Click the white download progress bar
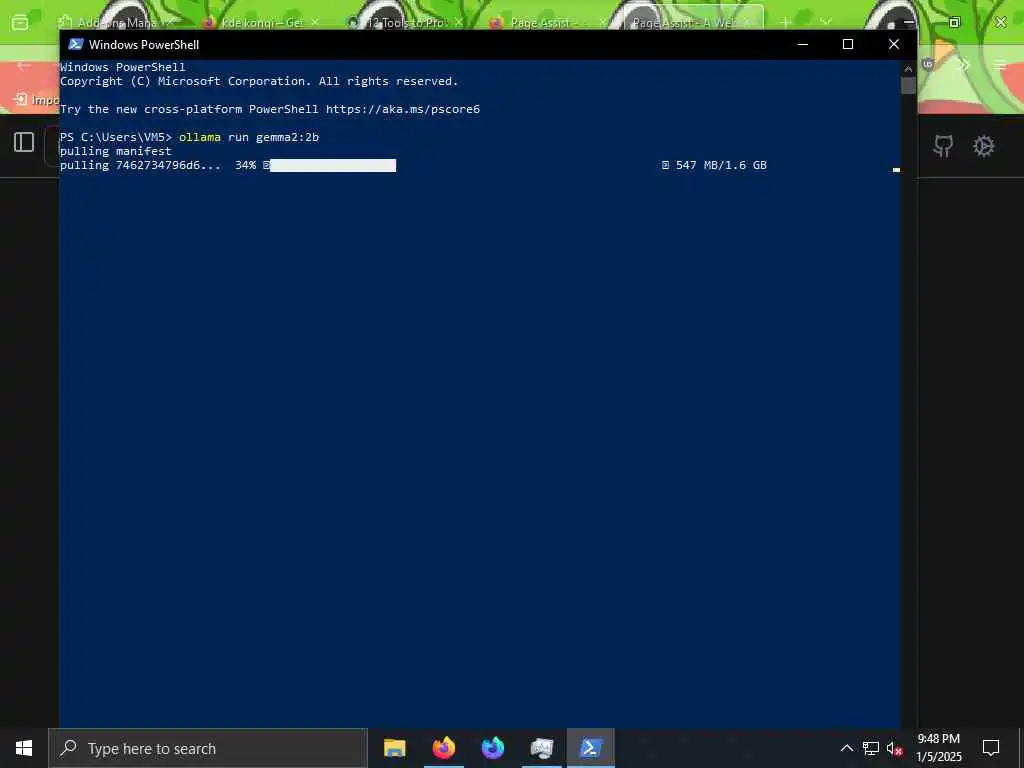 (333, 165)
